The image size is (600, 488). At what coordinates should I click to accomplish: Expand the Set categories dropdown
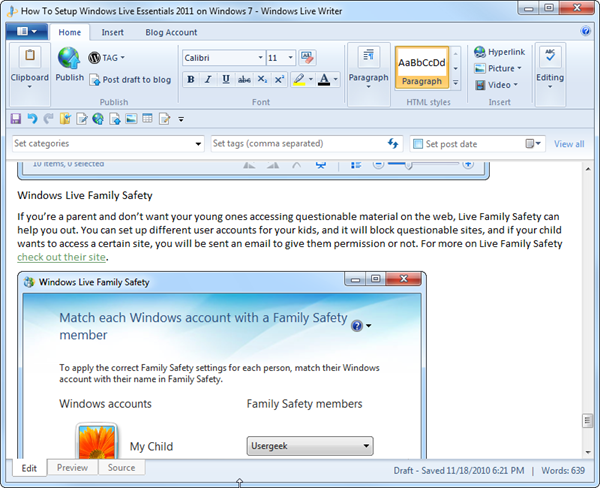pos(197,144)
